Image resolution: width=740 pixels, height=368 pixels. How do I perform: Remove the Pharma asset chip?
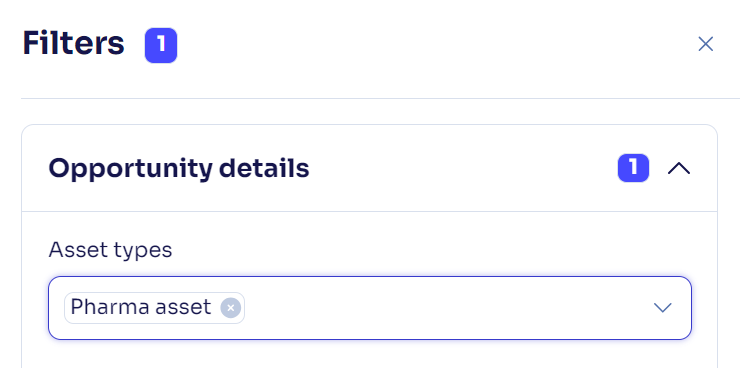tap(230, 308)
